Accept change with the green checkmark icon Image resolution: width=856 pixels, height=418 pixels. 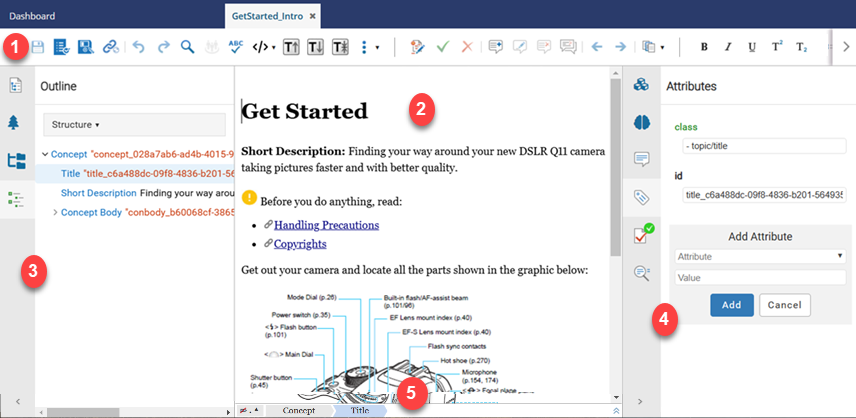click(x=442, y=46)
